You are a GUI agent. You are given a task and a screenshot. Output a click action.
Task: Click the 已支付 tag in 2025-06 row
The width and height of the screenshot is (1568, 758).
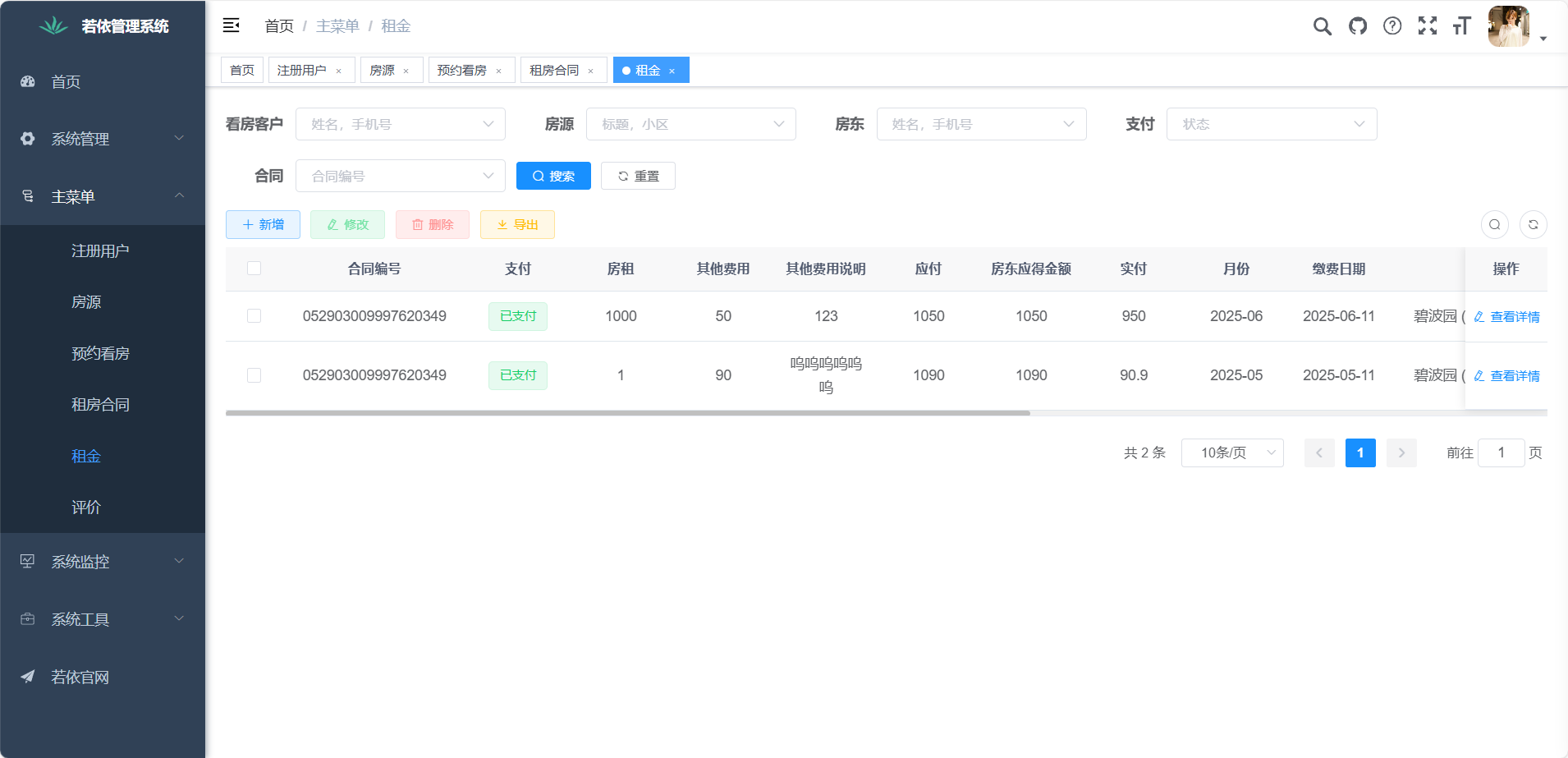click(518, 316)
